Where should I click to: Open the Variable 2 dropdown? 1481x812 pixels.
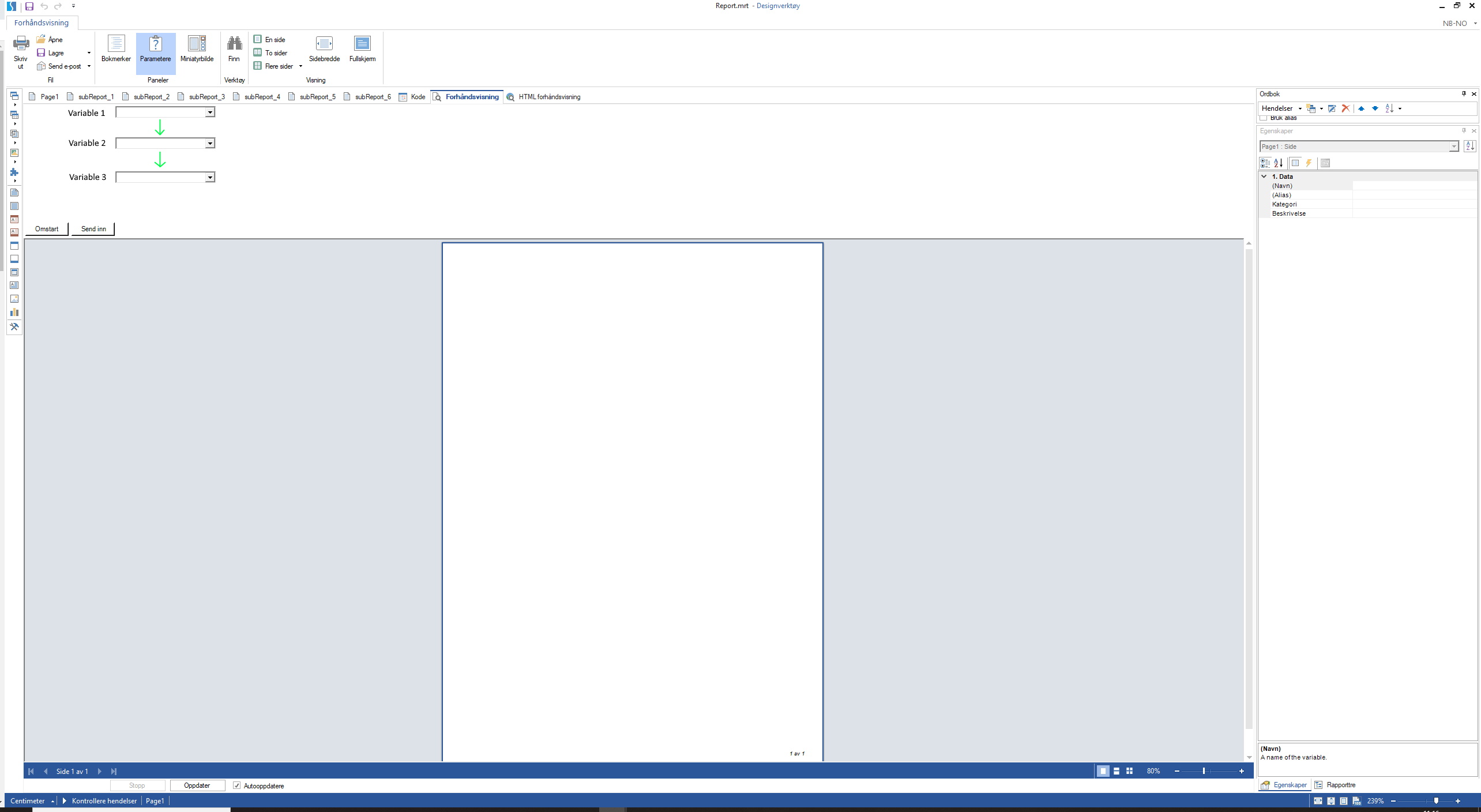[x=211, y=143]
